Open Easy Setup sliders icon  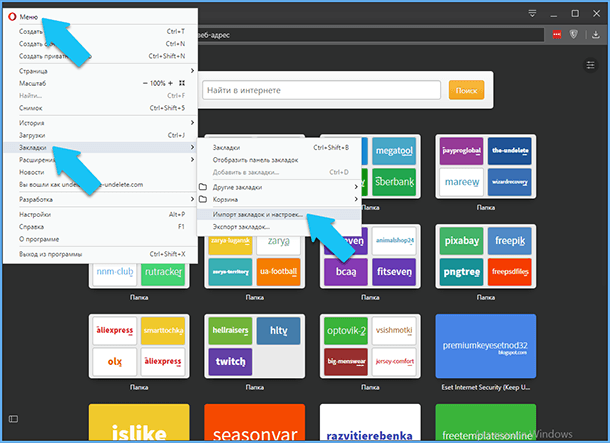591,65
